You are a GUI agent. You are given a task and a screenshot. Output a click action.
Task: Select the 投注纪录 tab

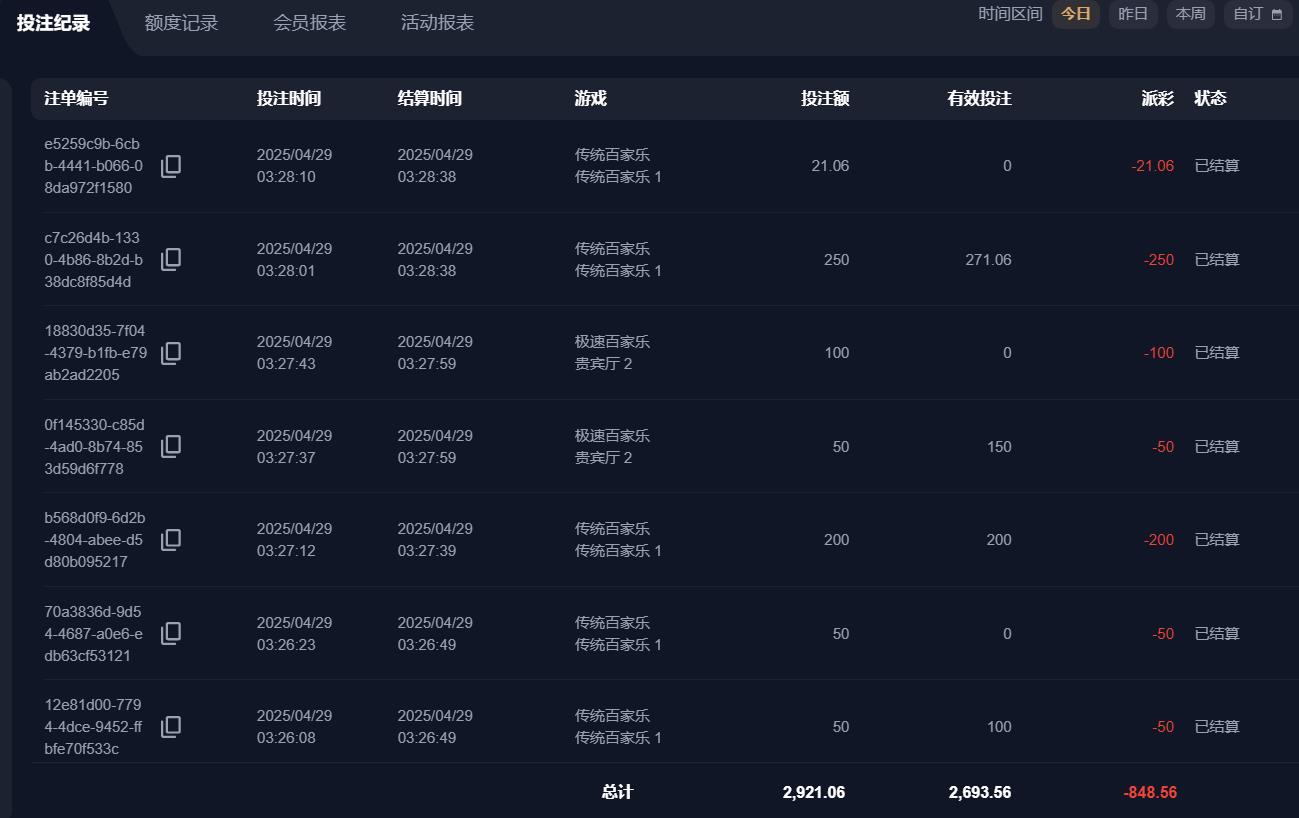54,23
